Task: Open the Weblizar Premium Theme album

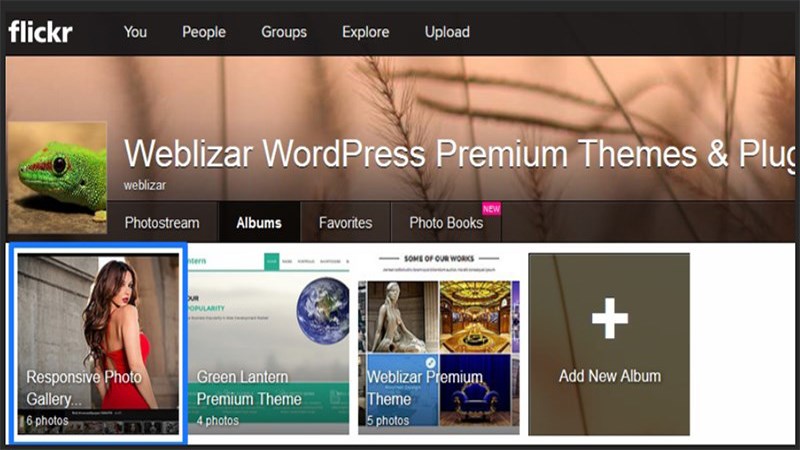Action: tap(439, 344)
